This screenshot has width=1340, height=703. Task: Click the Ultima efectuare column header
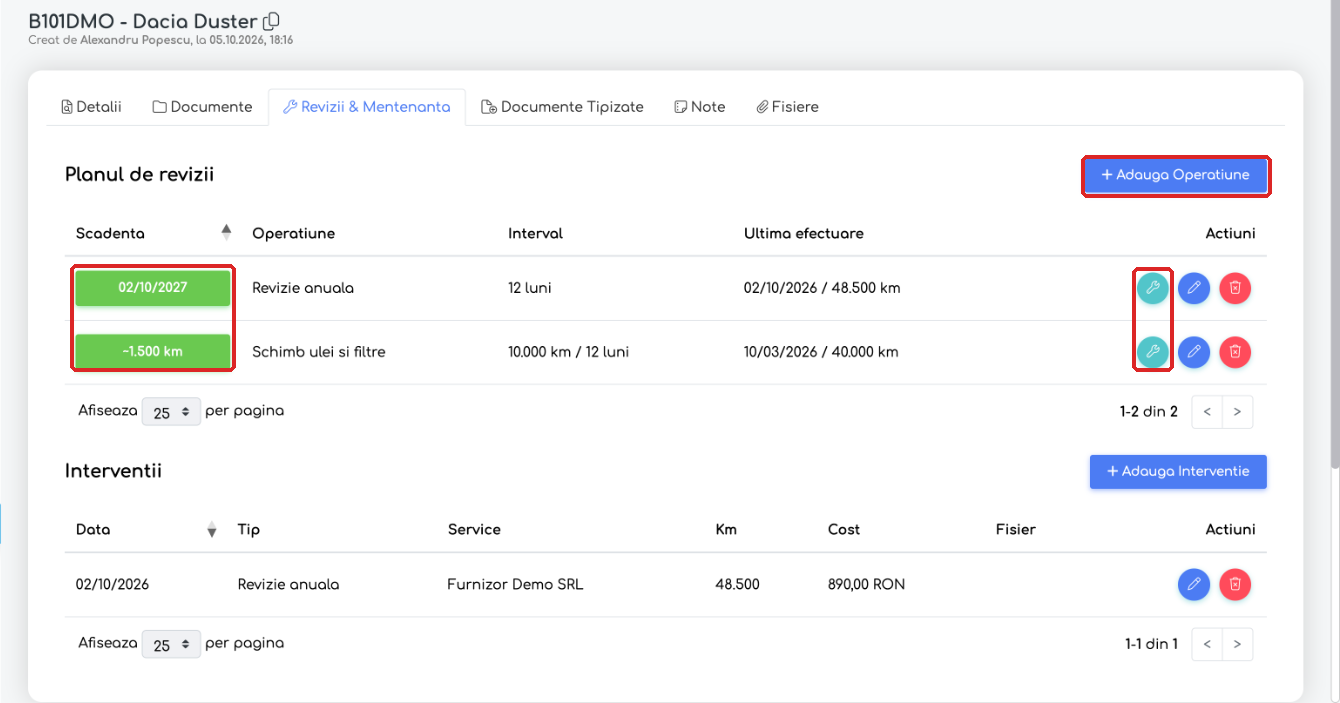coord(803,233)
